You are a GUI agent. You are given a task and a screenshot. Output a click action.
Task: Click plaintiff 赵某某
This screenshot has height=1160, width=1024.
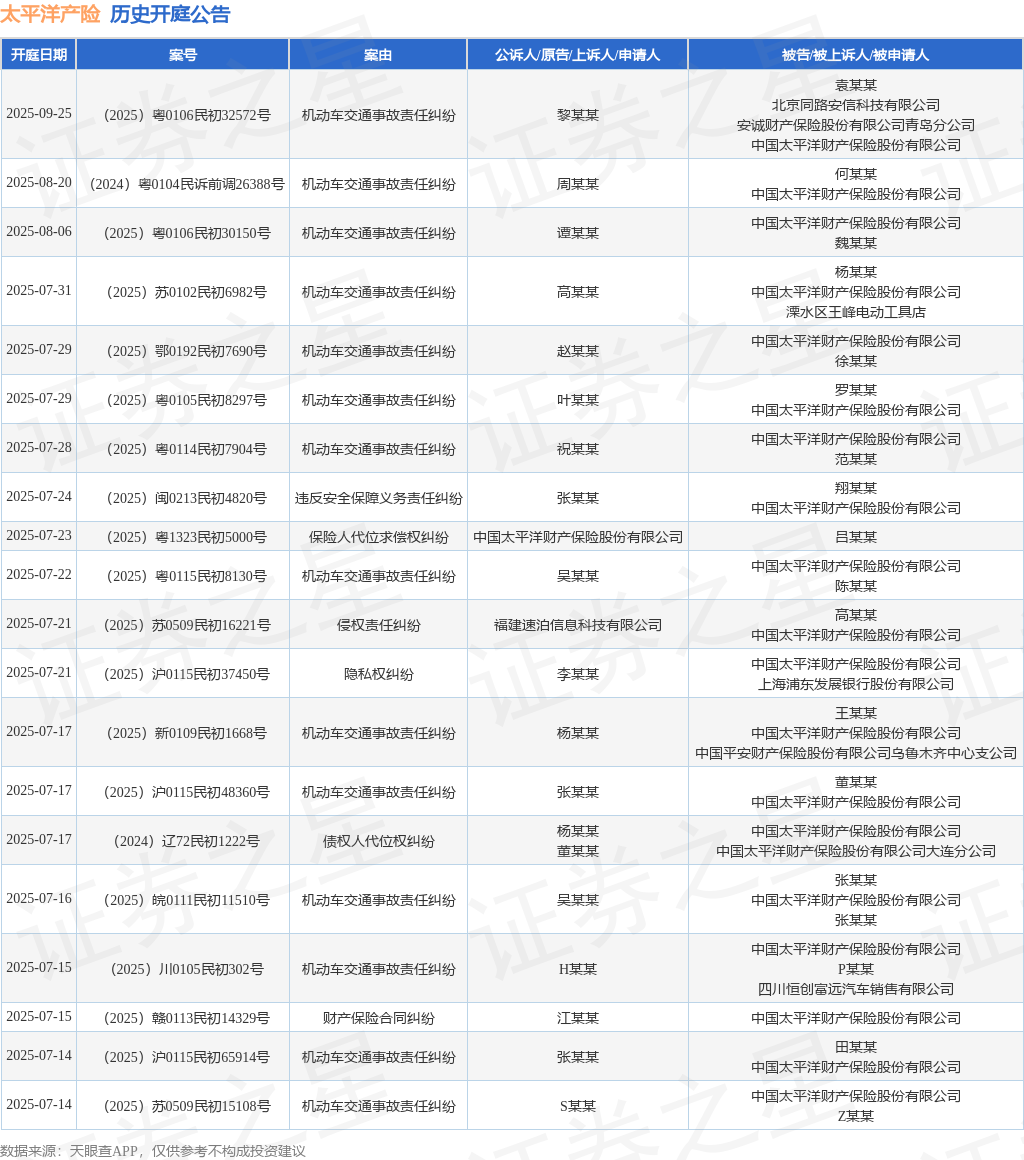coord(578,351)
